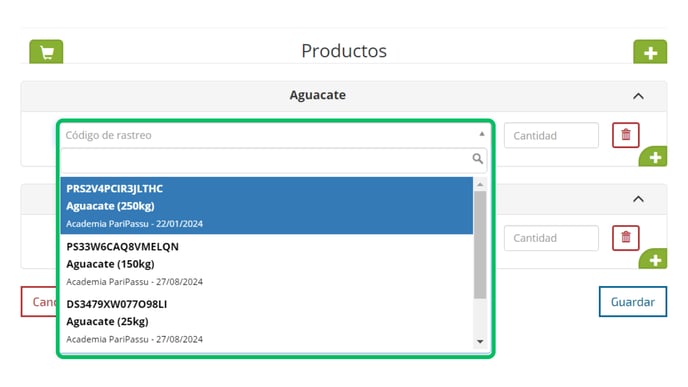Click the second Cantidad input field
The image size is (688, 387).
[551, 238]
